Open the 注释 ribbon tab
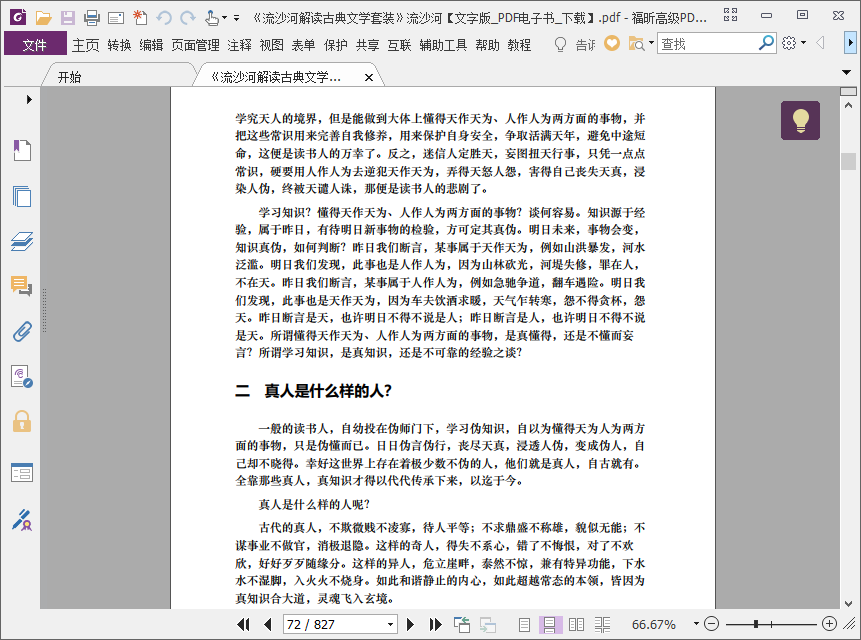 click(239, 44)
